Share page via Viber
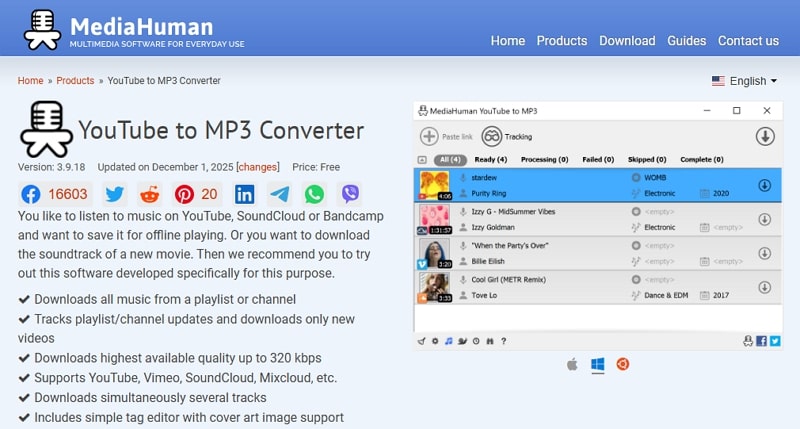 (350, 194)
